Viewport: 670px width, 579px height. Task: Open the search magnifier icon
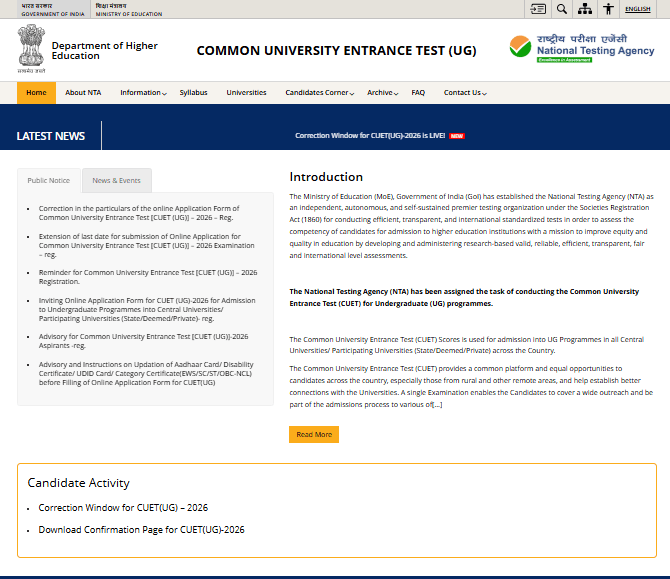point(561,9)
